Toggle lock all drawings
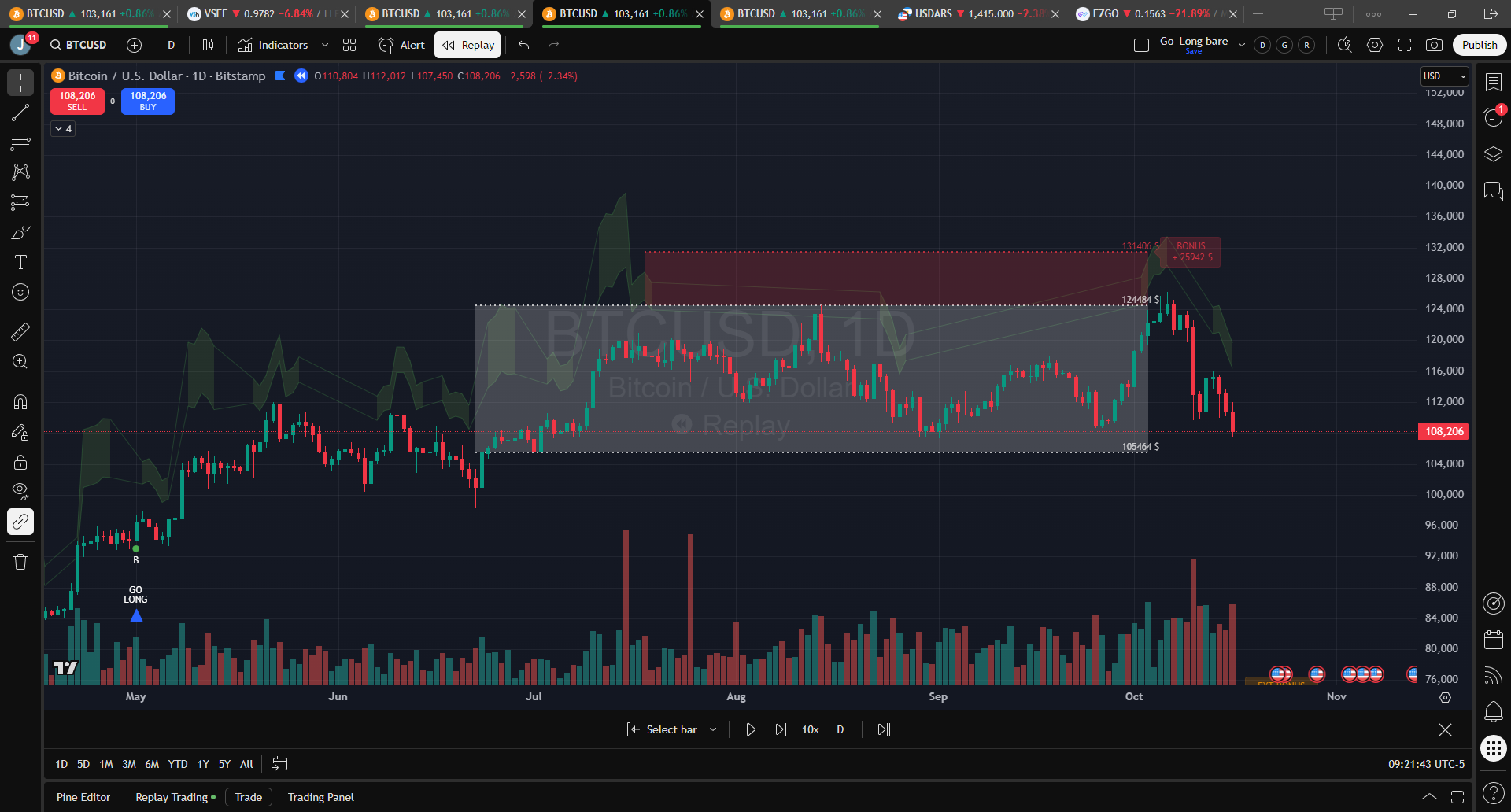 [x=20, y=462]
